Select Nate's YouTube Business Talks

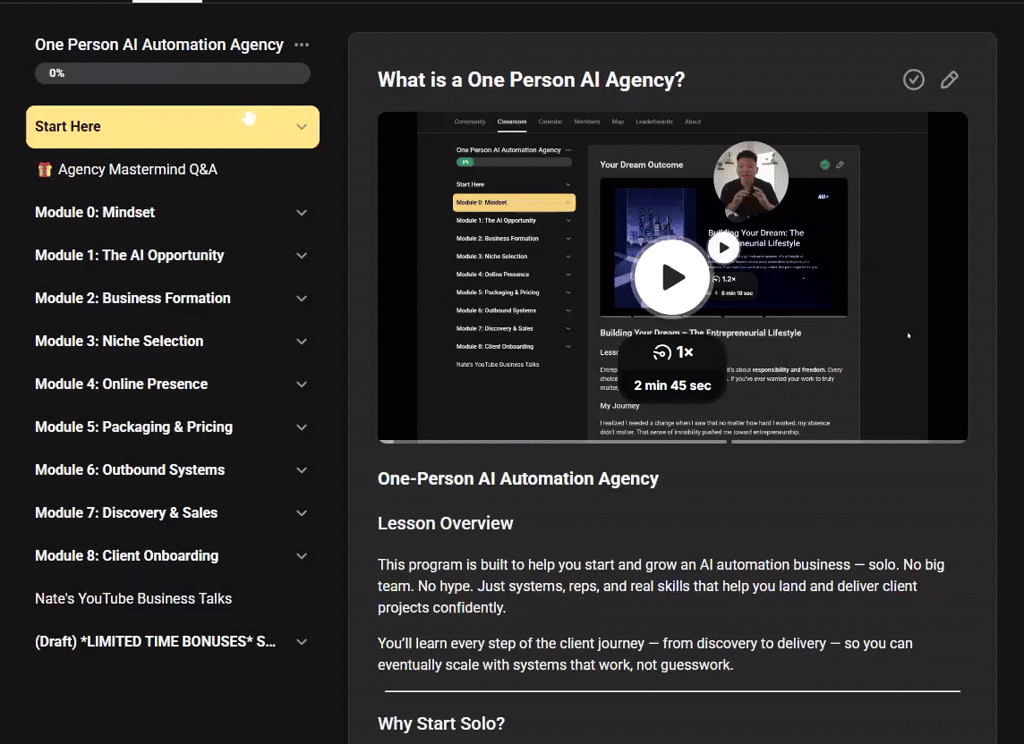(132, 598)
